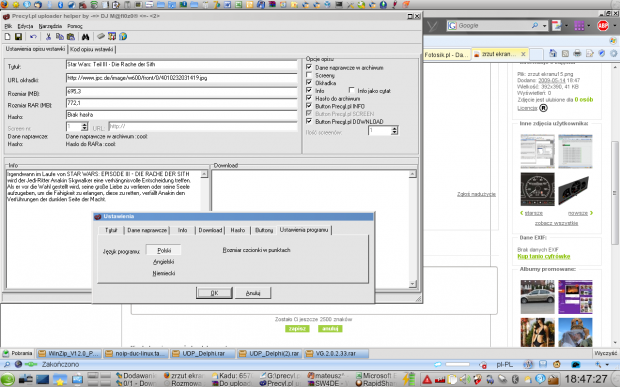
Task: Click the browser settings gear icon
Action: click(x=614, y=53)
